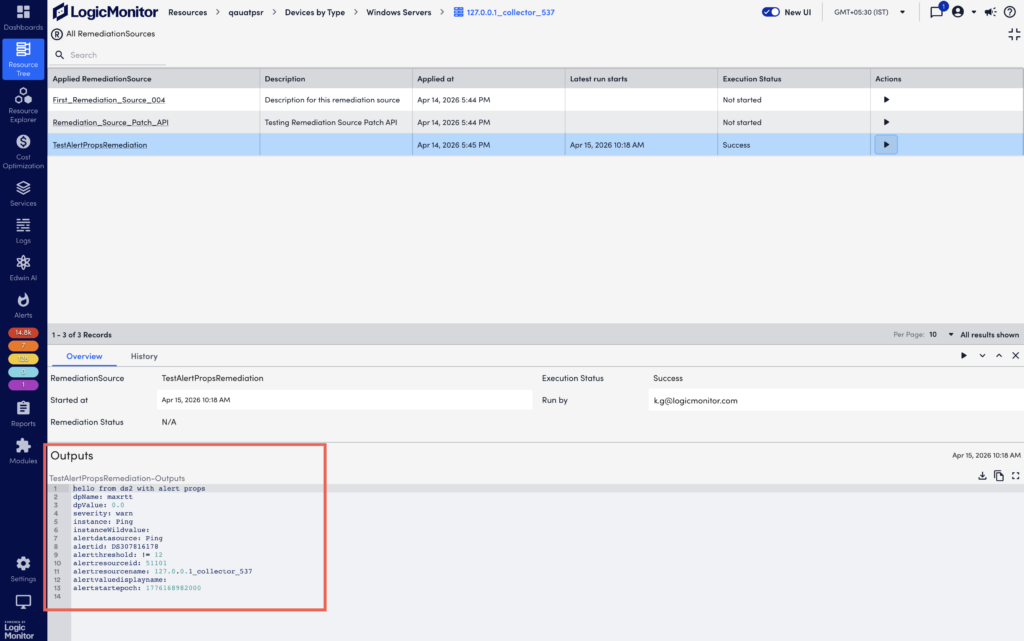Click the monitor icon below Settings
This screenshot has height=641, width=1024.
pyautogui.click(x=23, y=601)
